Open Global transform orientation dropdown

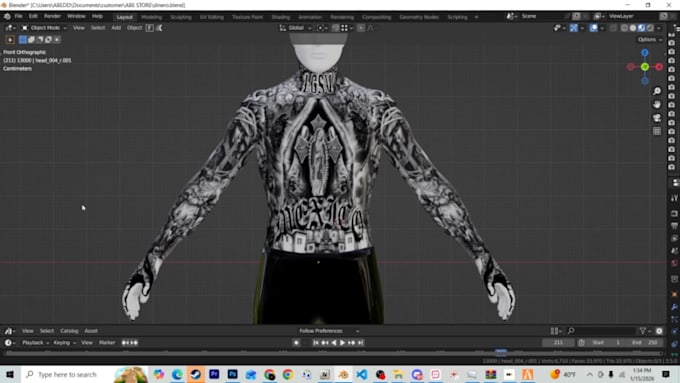(x=296, y=28)
